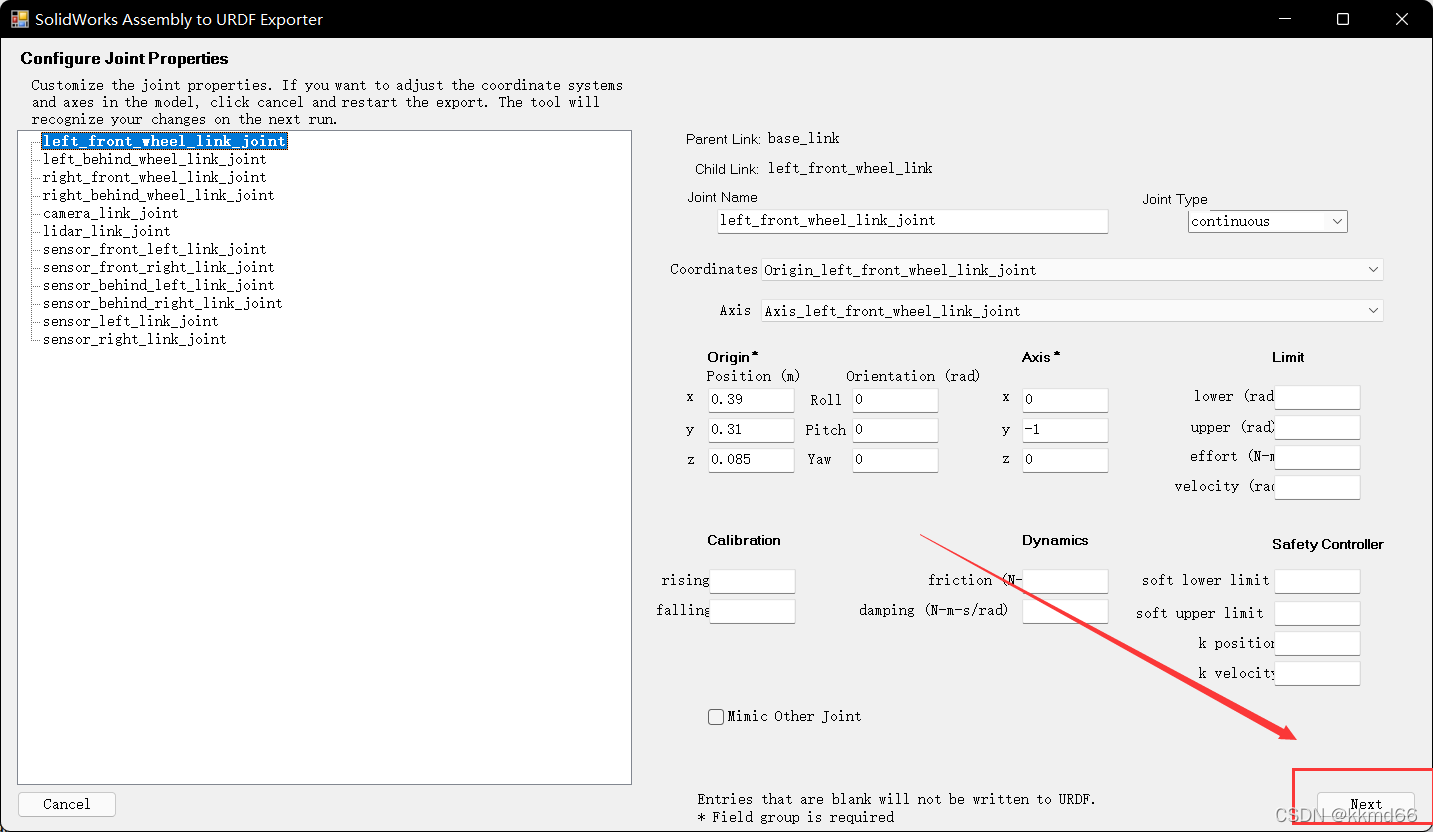Image resolution: width=1433 pixels, height=832 pixels.
Task: Select sensor_front_right_link_joint in the tree
Action: (x=158, y=267)
